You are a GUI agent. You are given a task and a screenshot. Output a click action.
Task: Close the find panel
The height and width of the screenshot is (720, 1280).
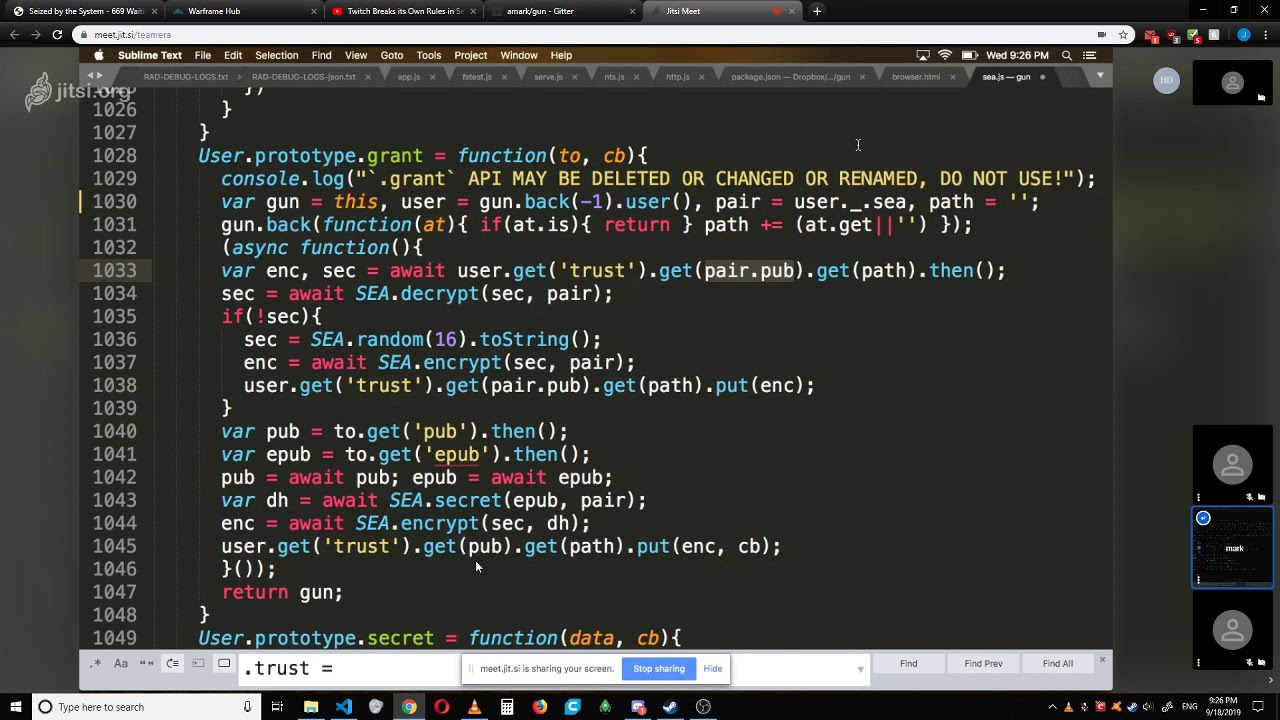tap(1102, 660)
